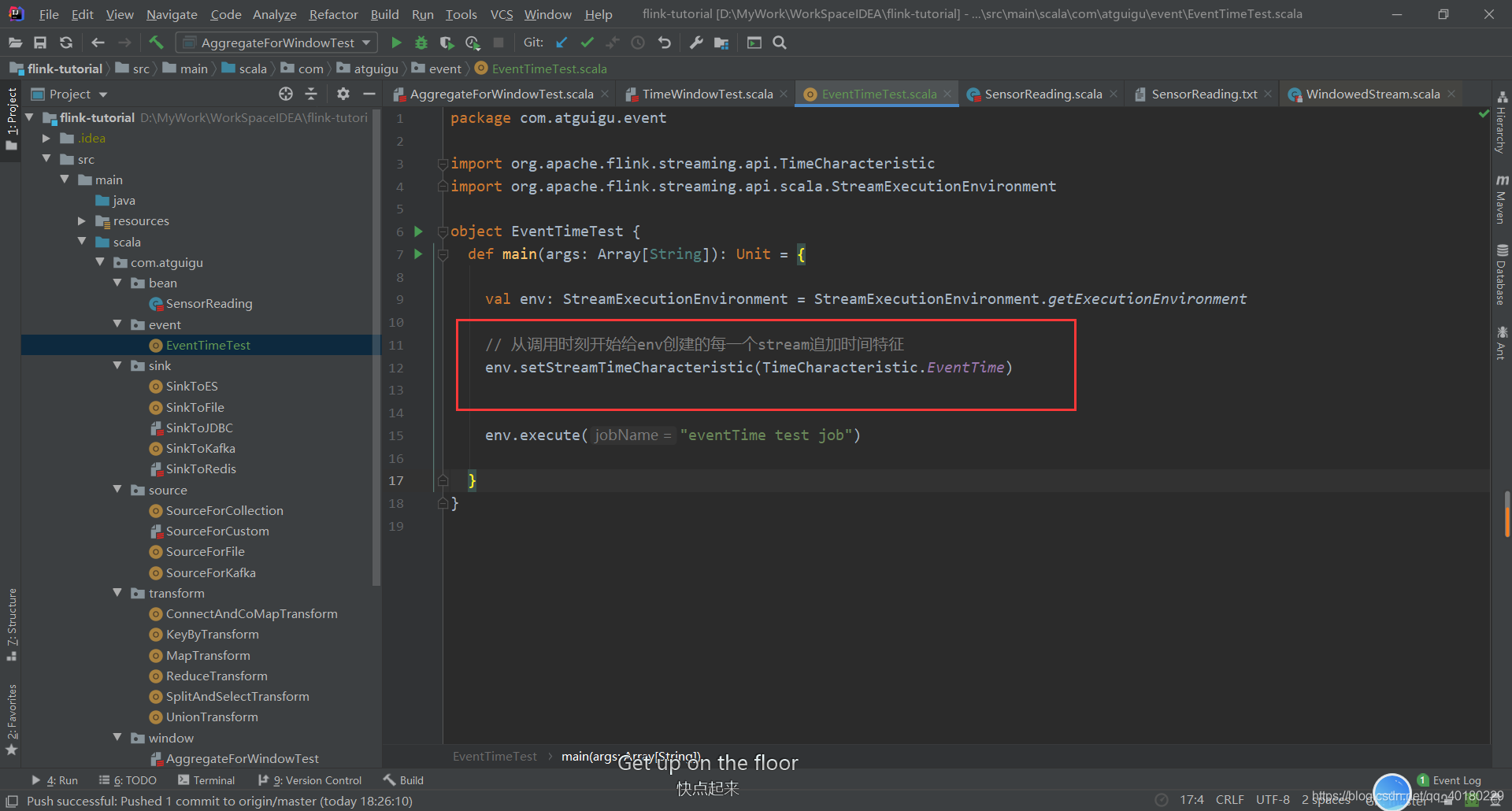Click the Build project hammer icon
This screenshot has width=1512, height=811.
(156, 43)
